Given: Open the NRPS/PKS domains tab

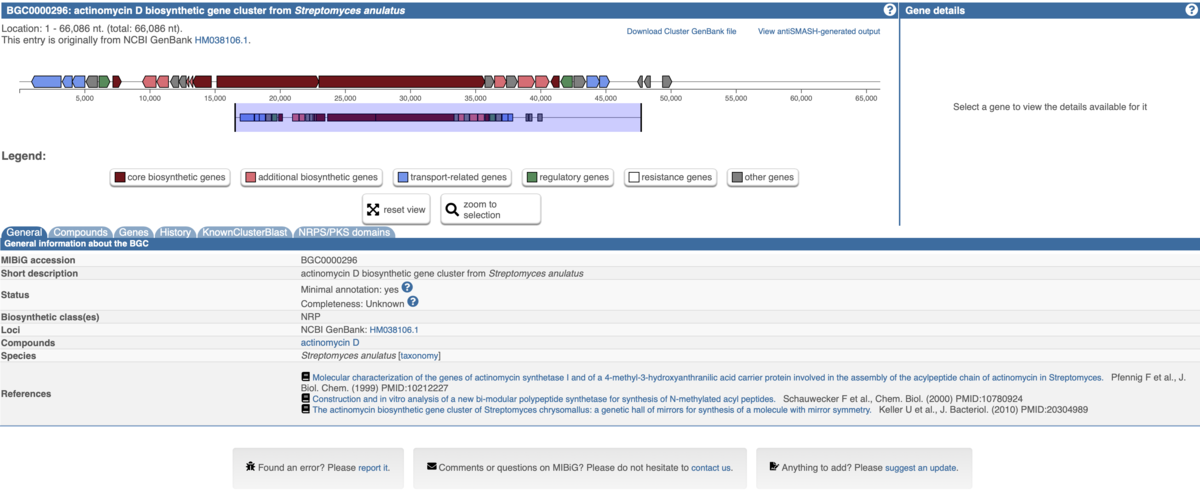Looking at the screenshot, I should click(344, 232).
